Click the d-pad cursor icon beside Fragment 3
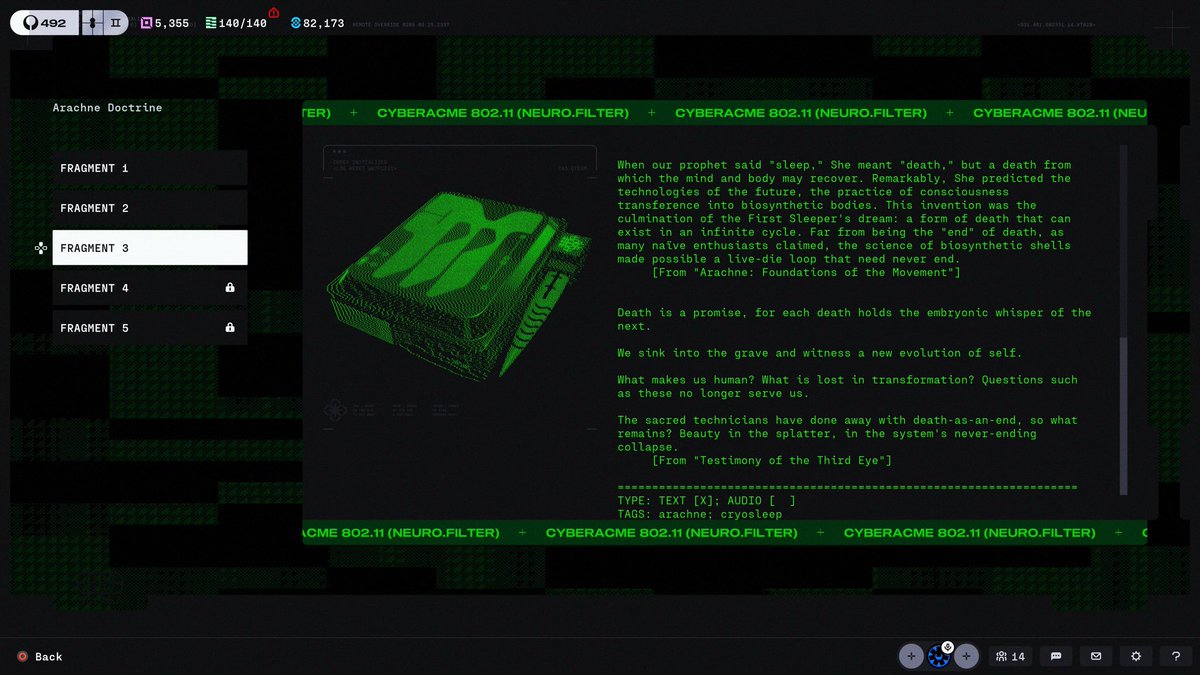The image size is (1200, 675). coord(41,248)
